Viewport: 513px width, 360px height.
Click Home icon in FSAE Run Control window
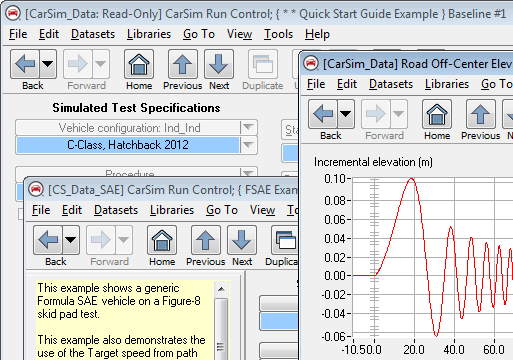point(162,240)
